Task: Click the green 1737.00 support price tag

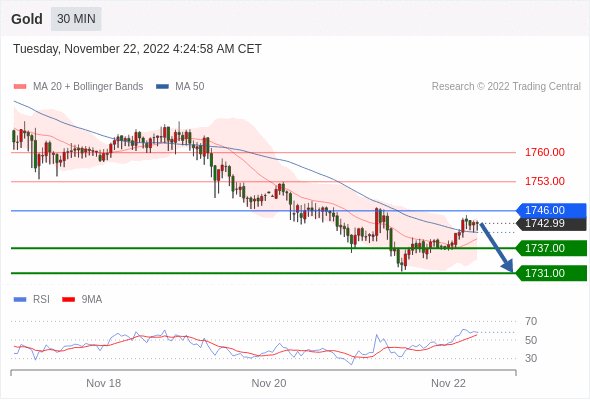Action: point(552,248)
